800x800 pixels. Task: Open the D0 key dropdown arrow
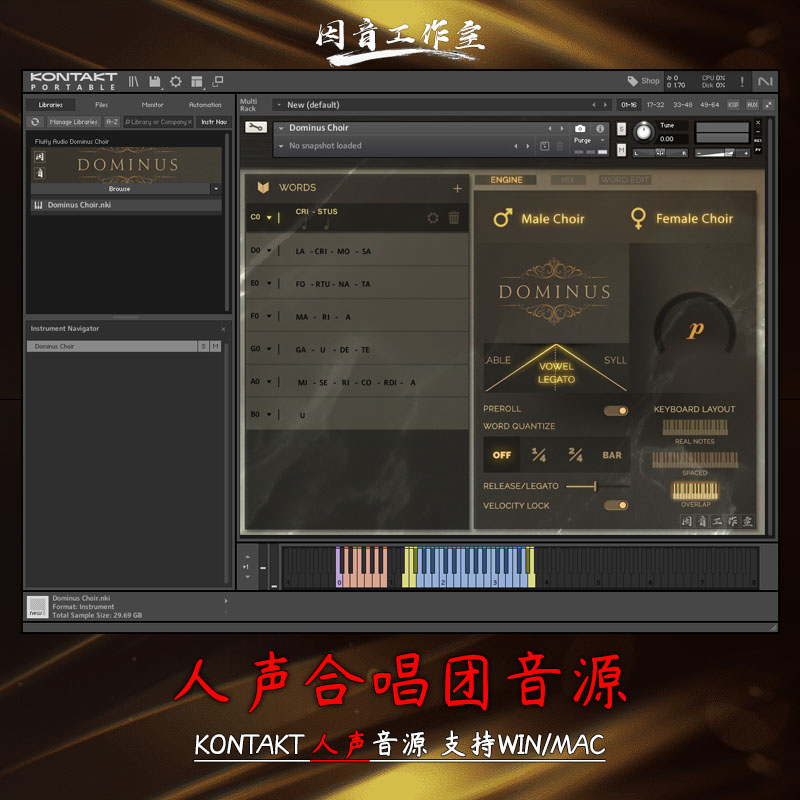269,251
